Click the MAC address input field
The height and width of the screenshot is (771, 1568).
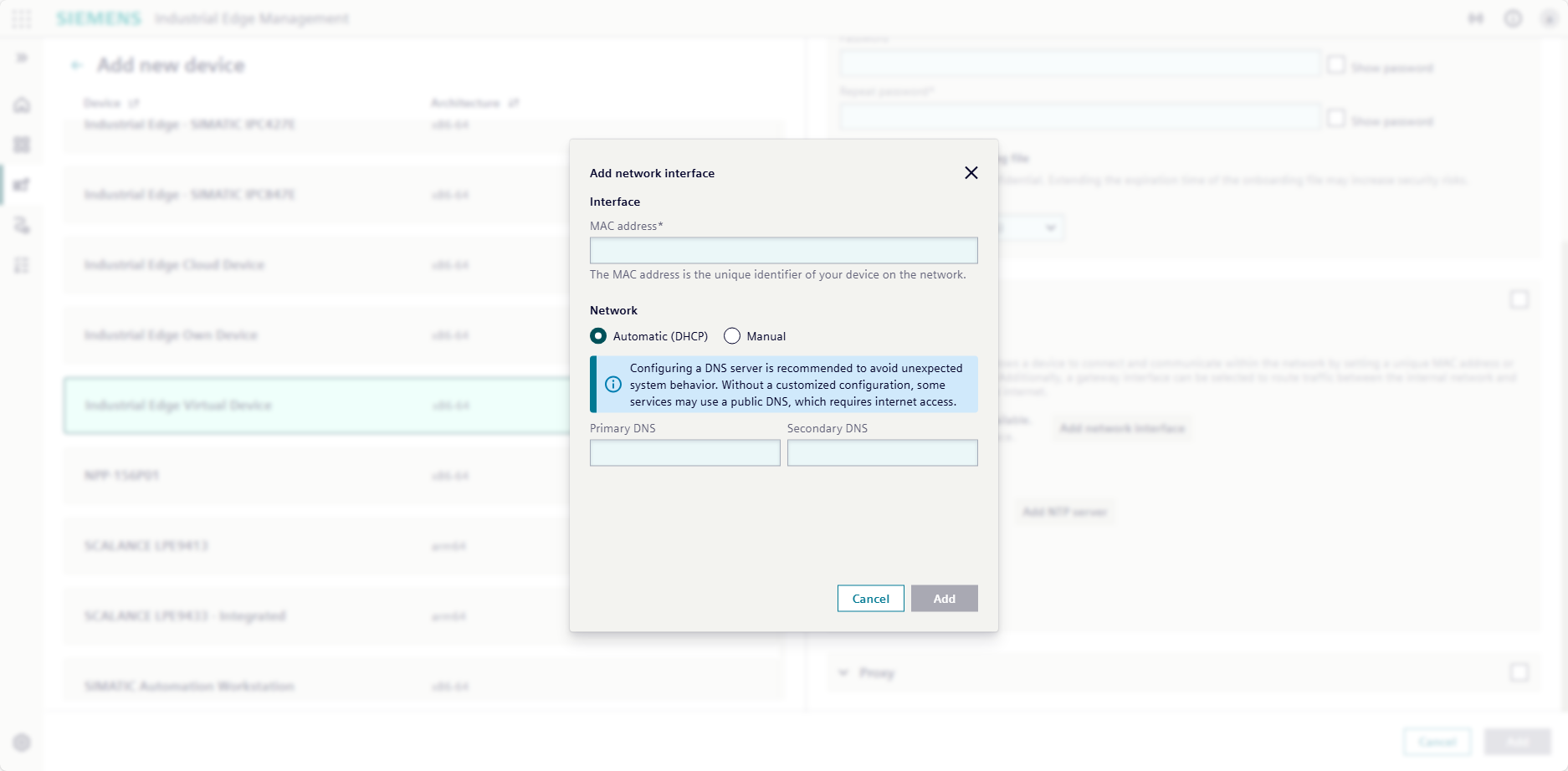tap(783, 251)
